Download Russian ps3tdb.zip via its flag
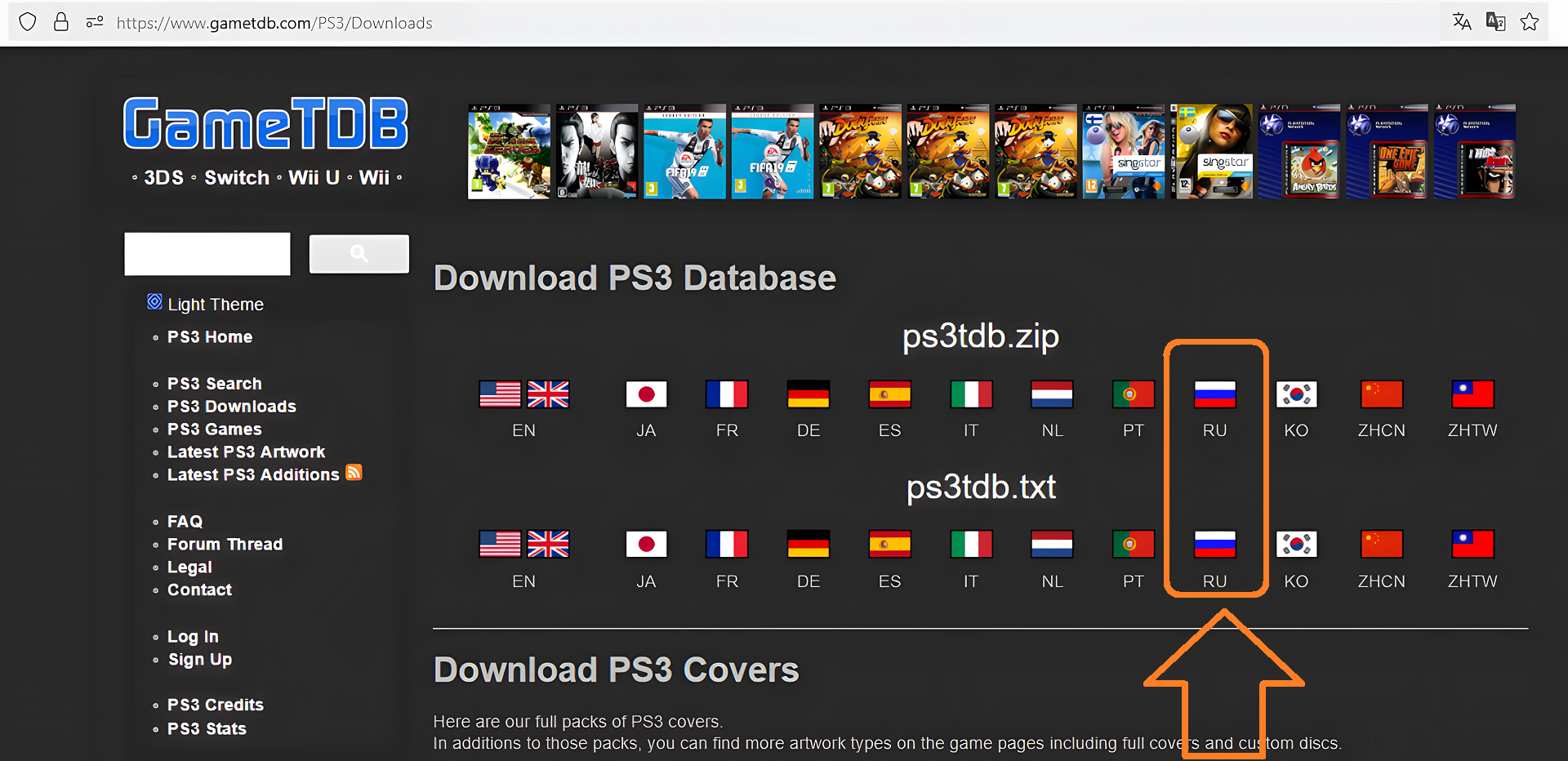 pyautogui.click(x=1215, y=394)
